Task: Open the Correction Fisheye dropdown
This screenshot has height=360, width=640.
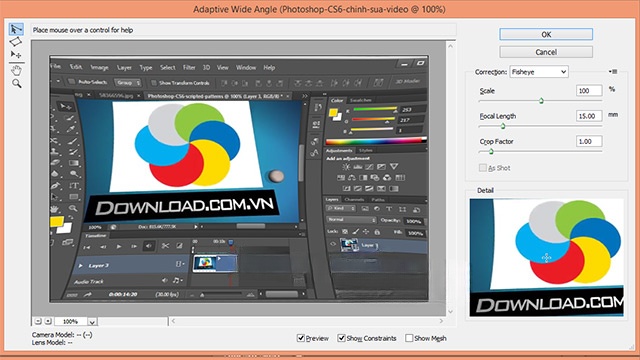Action: [x=539, y=72]
